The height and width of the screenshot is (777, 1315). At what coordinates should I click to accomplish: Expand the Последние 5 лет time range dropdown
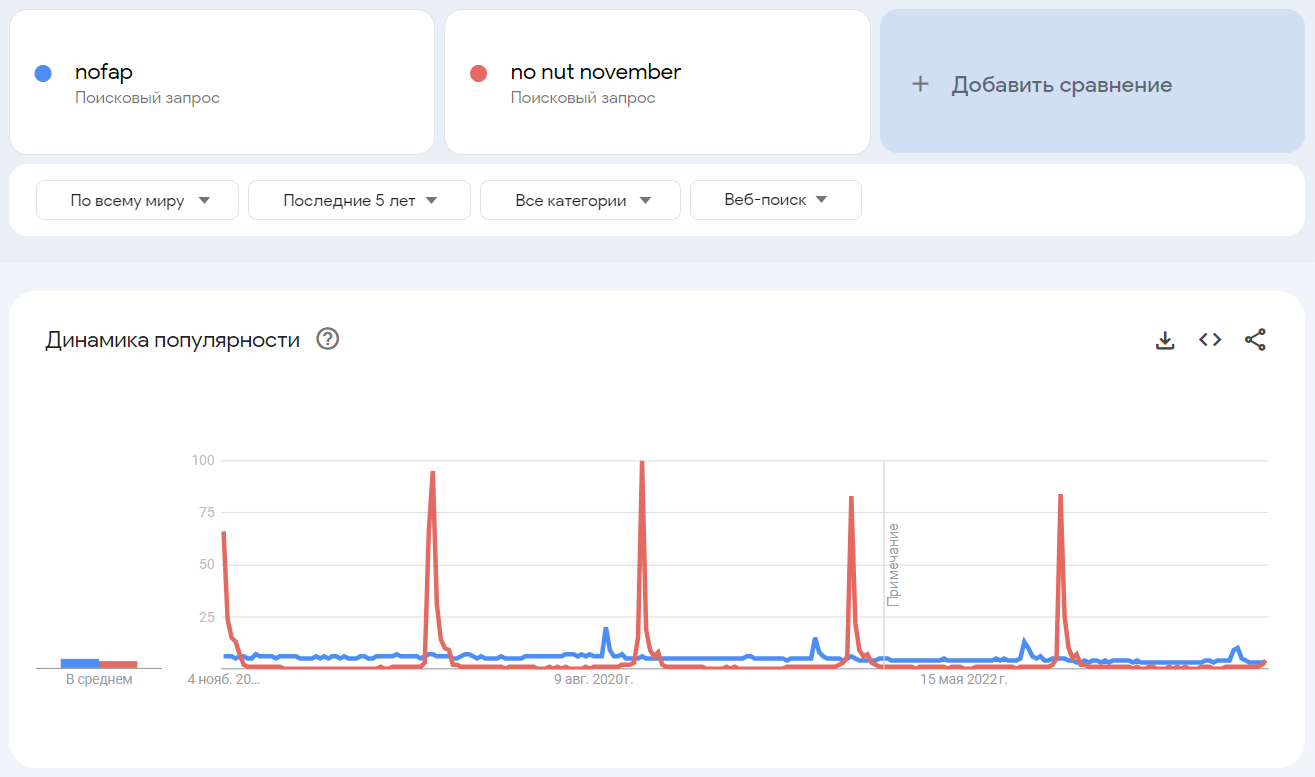(x=359, y=200)
